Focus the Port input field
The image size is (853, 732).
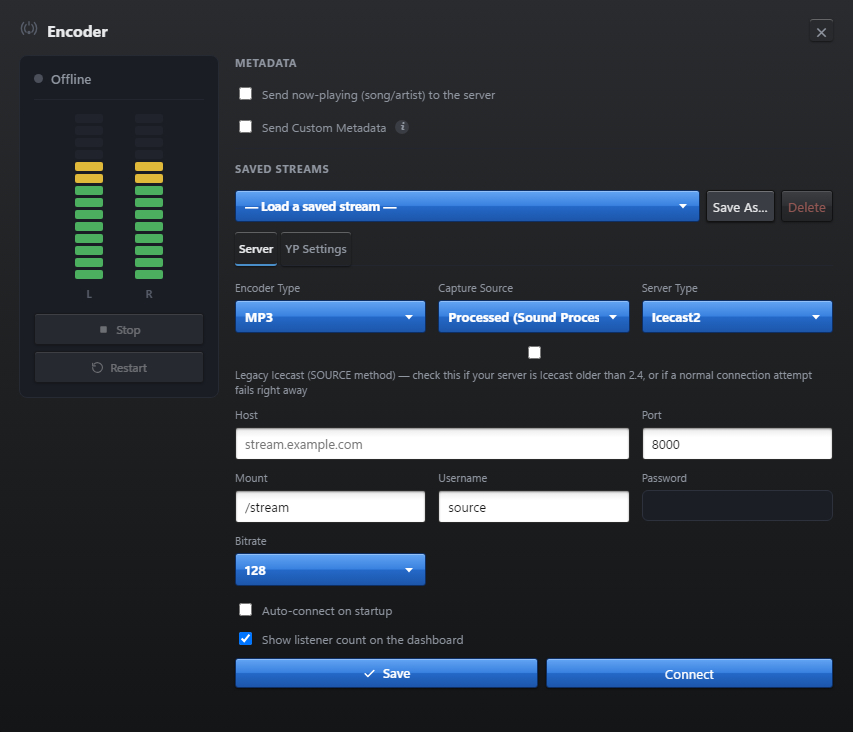click(737, 444)
